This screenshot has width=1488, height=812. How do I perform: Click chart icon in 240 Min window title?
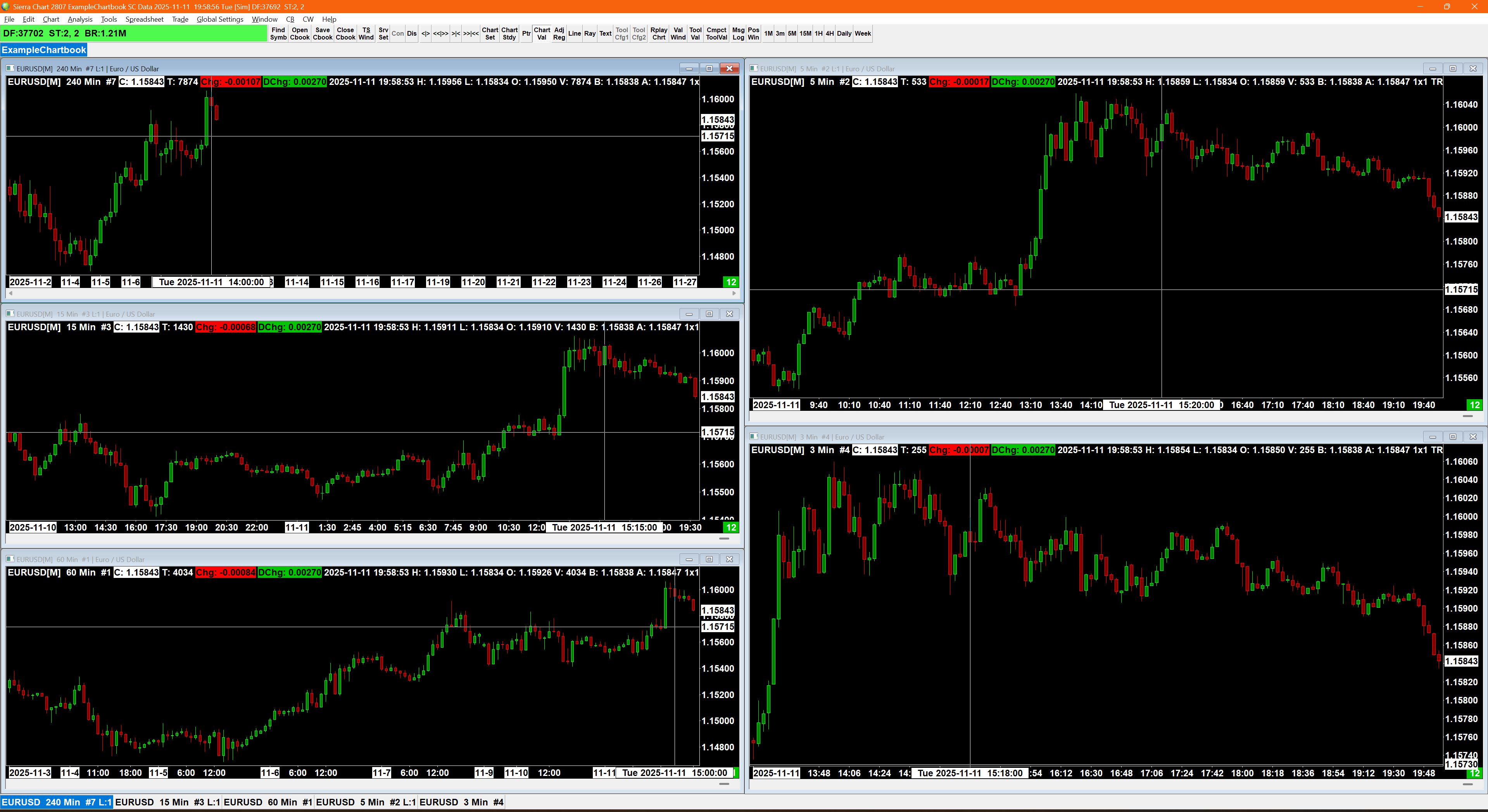(x=10, y=68)
